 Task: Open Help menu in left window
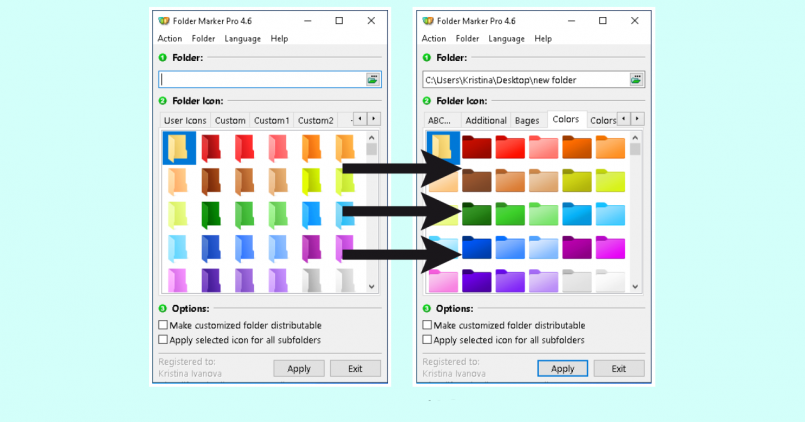(x=279, y=39)
